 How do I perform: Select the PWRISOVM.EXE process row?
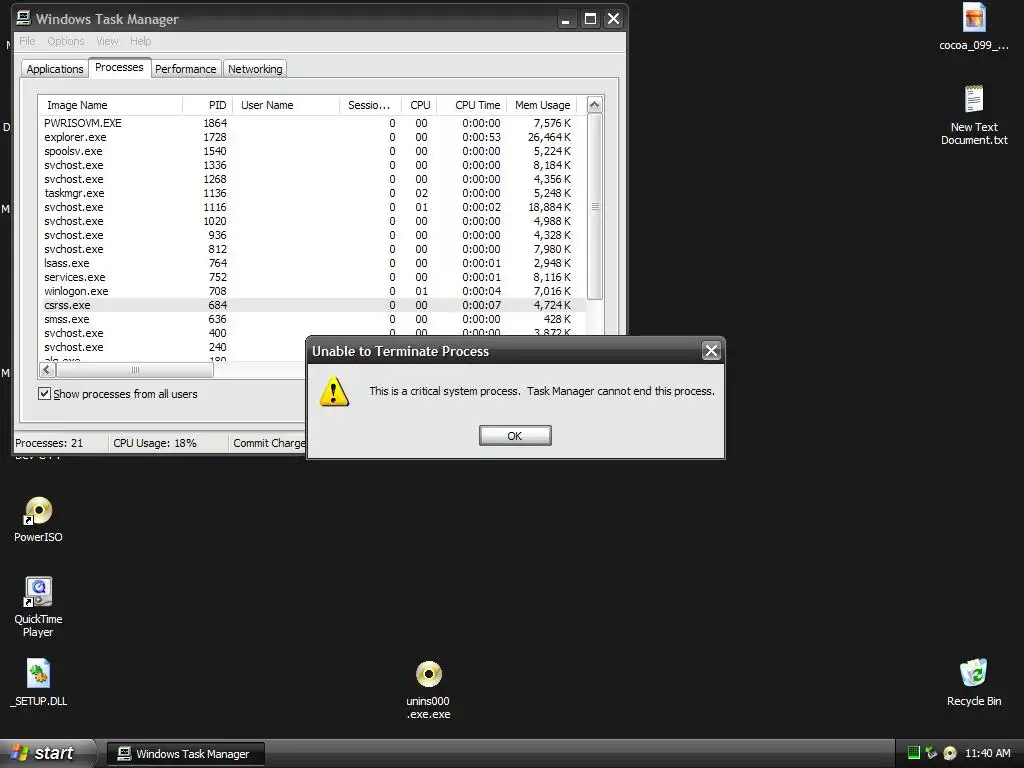point(312,123)
